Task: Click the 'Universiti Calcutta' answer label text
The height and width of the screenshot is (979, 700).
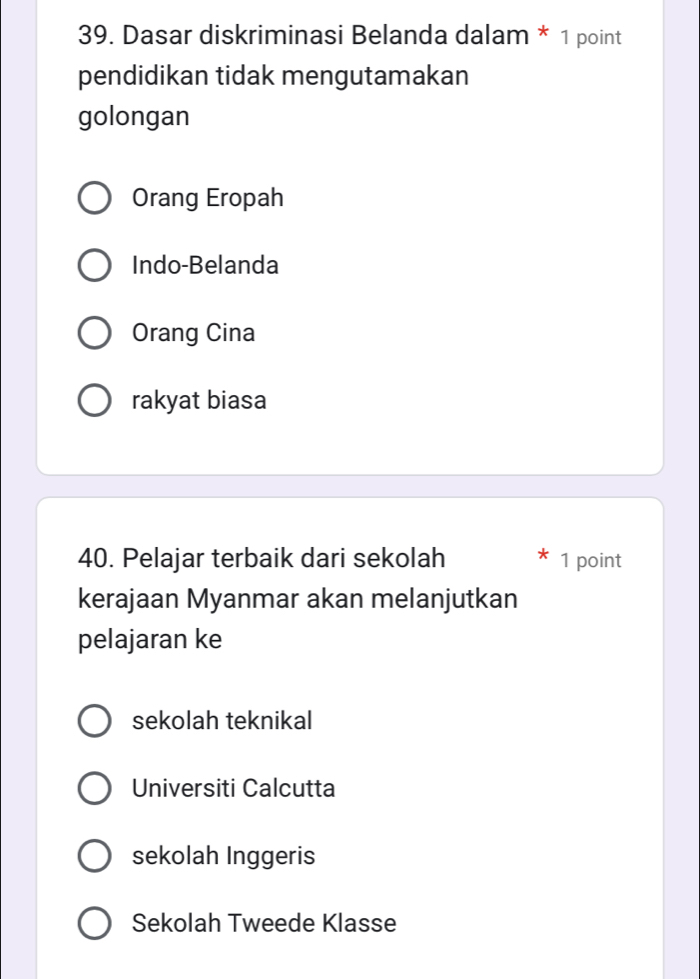Action: 233,788
